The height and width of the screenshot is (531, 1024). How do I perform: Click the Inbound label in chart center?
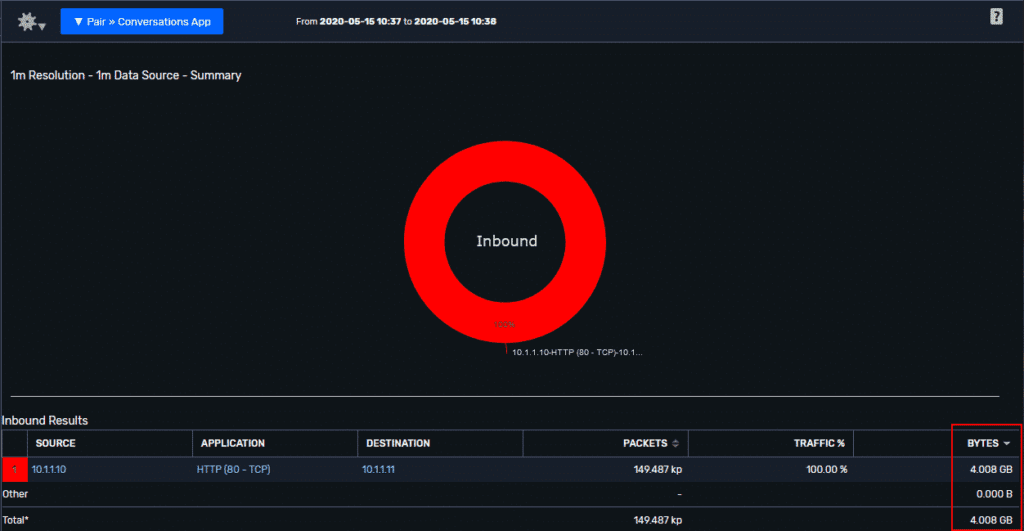click(x=507, y=241)
